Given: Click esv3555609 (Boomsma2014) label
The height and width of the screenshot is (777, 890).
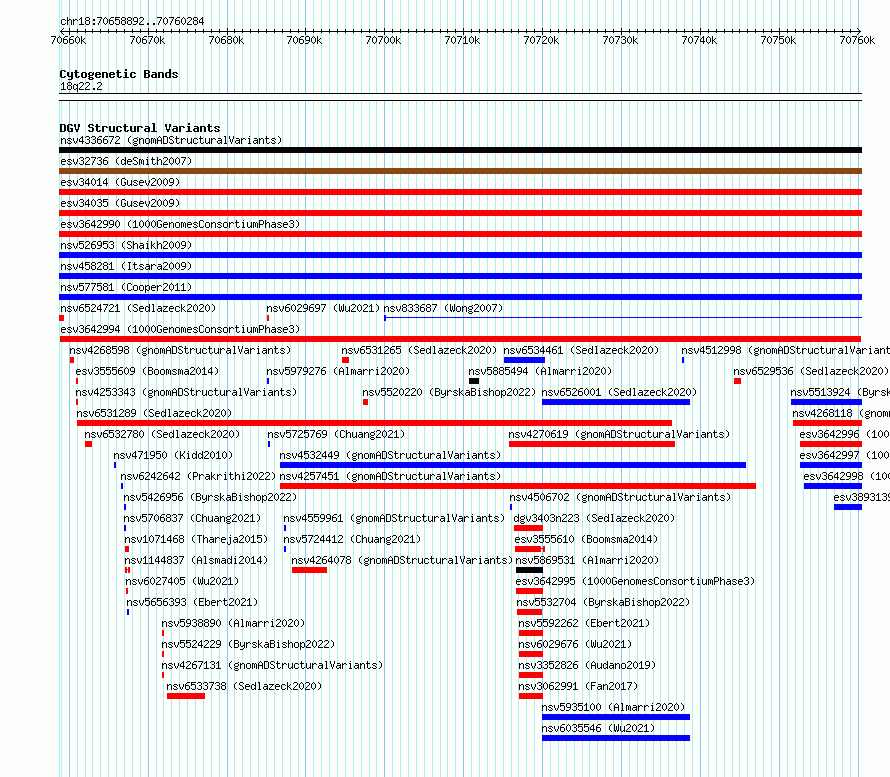Looking at the screenshot, I should [x=147, y=371].
